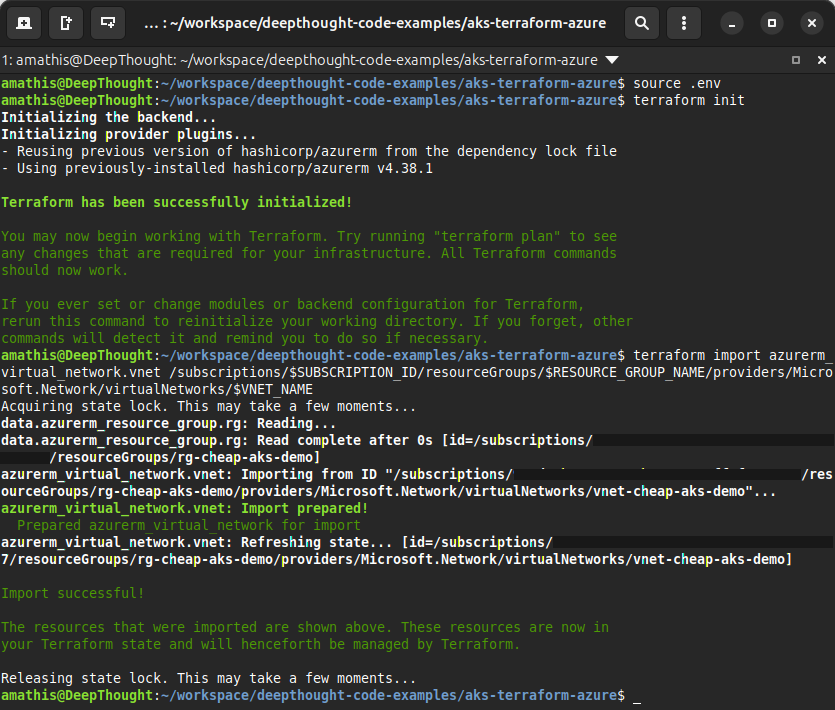The height and width of the screenshot is (710, 835).
Task: Open terminal search with the magnifier icon
Action: [x=642, y=23]
